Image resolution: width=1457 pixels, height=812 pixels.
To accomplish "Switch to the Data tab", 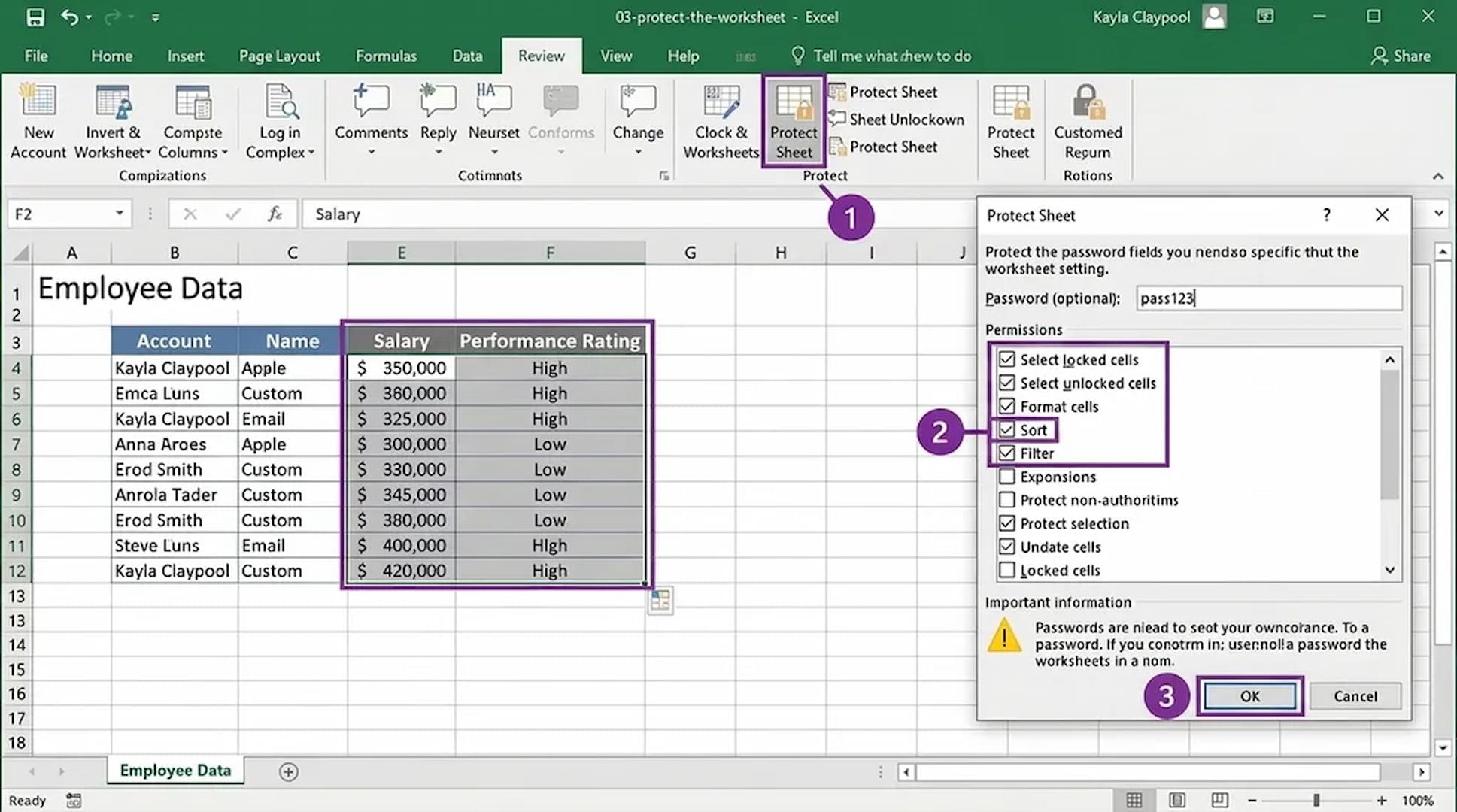I will click(466, 56).
